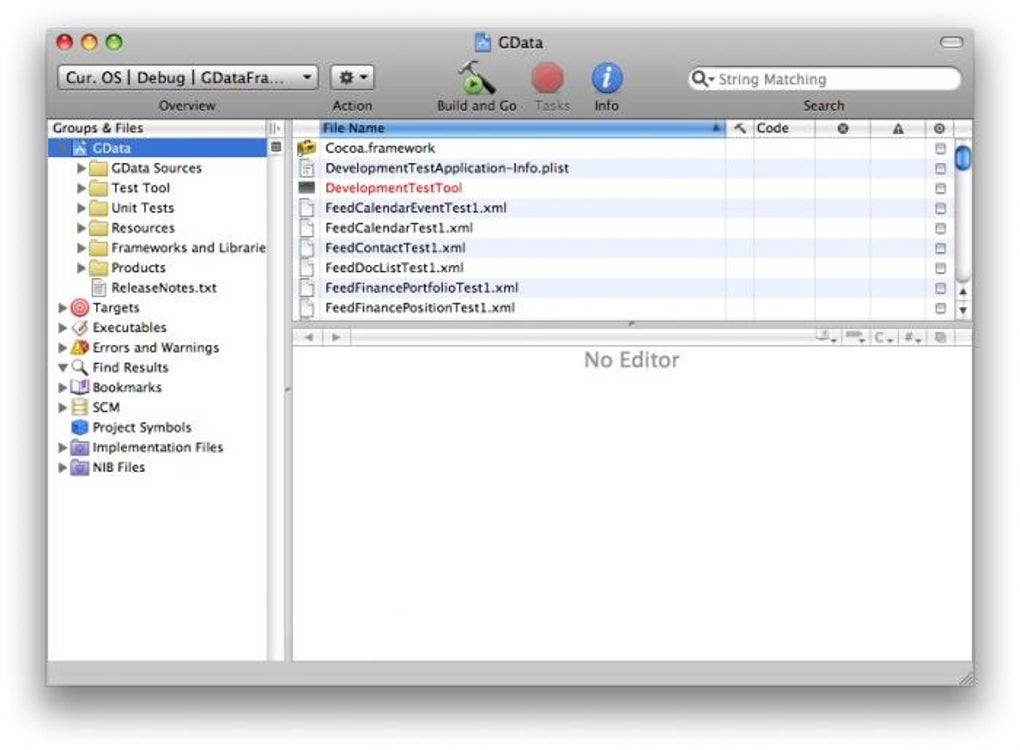Toggle target checkbox for DevelopmentTestApplication-Info.plist
This screenshot has height=750, width=1020.
(940, 168)
